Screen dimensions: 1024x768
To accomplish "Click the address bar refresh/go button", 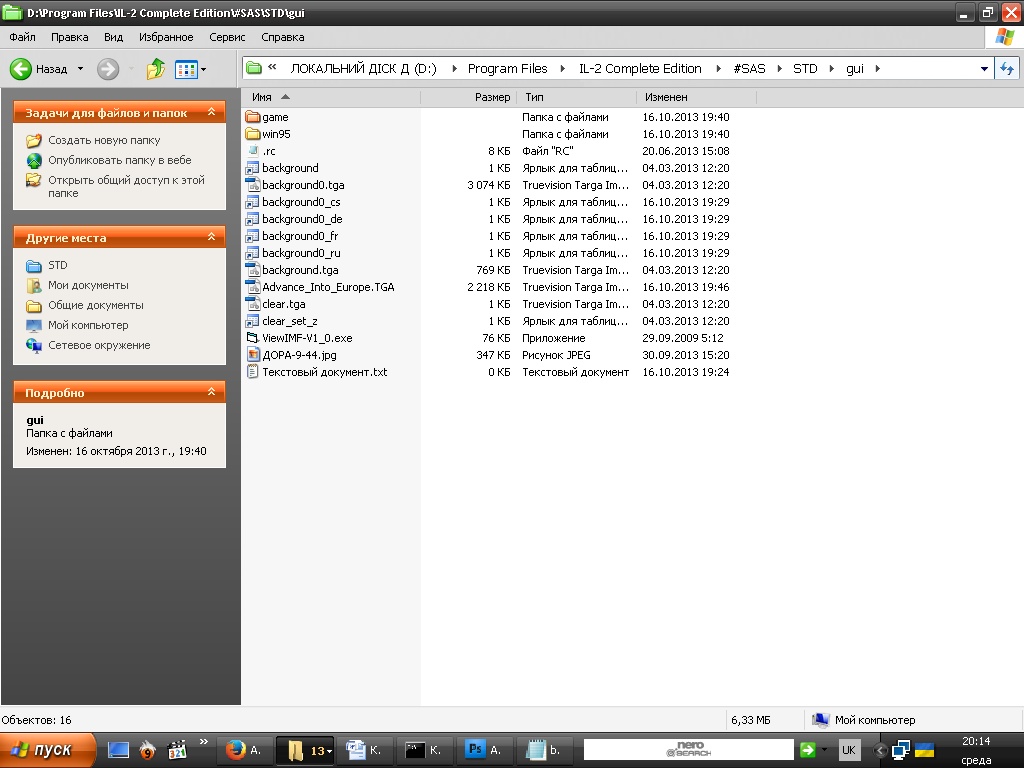I will (x=1006, y=69).
